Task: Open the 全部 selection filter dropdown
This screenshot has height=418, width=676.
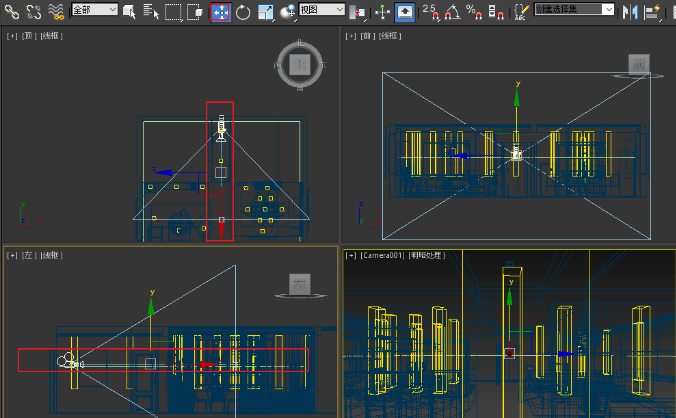Action: click(x=93, y=10)
